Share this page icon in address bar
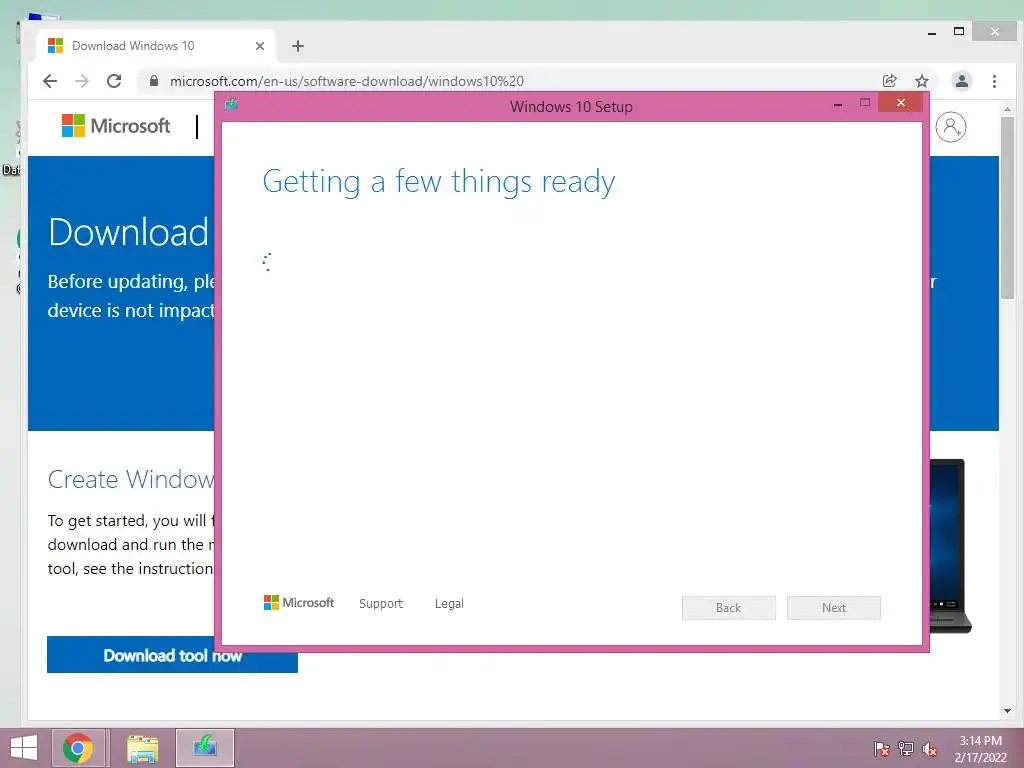This screenshot has width=1024, height=768. click(889, 81)
